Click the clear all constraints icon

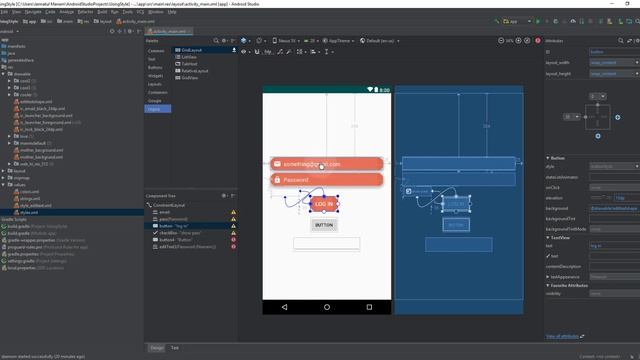click(x=280, y=52)
